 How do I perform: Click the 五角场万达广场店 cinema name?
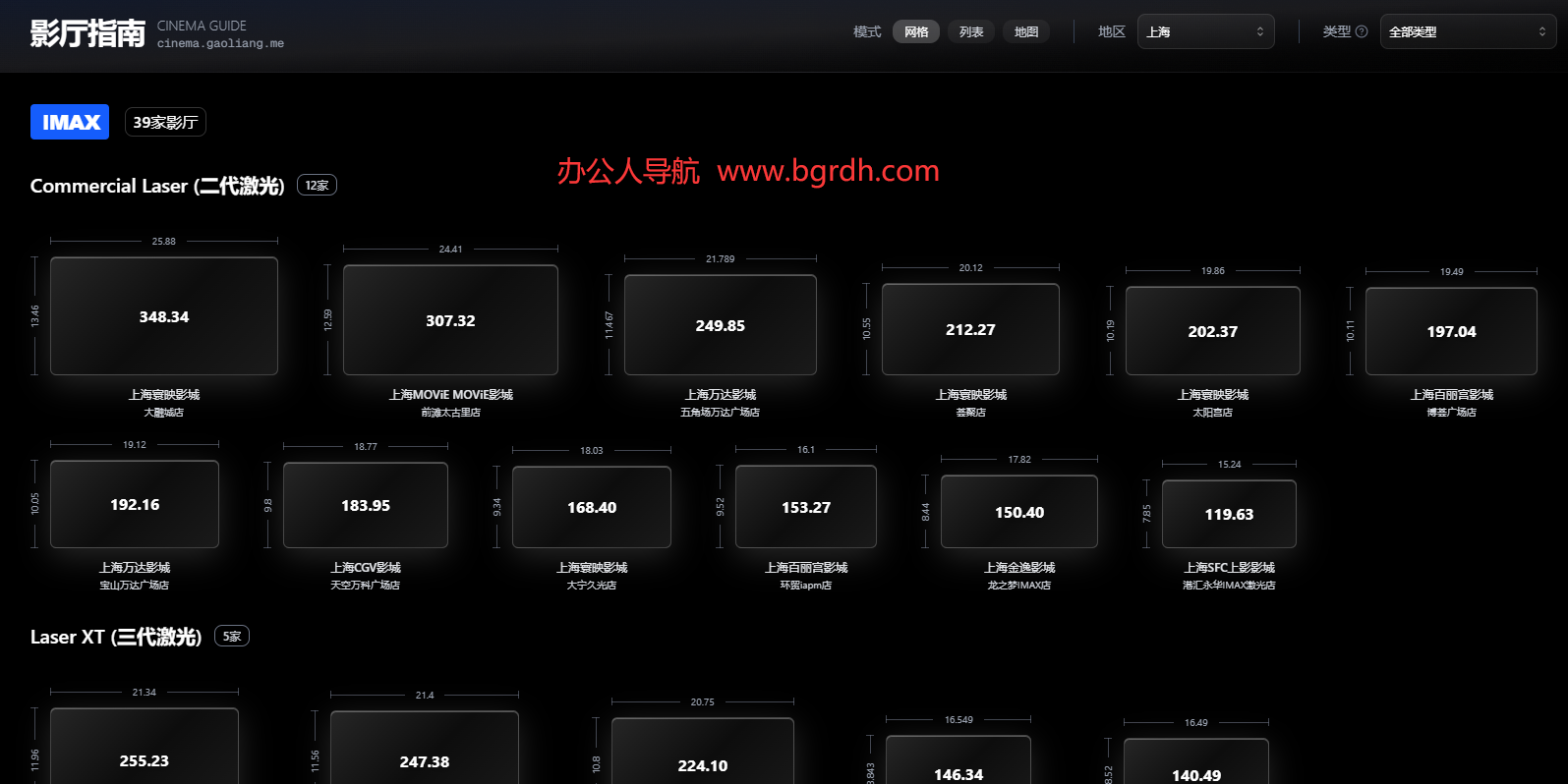coord(721,413)
